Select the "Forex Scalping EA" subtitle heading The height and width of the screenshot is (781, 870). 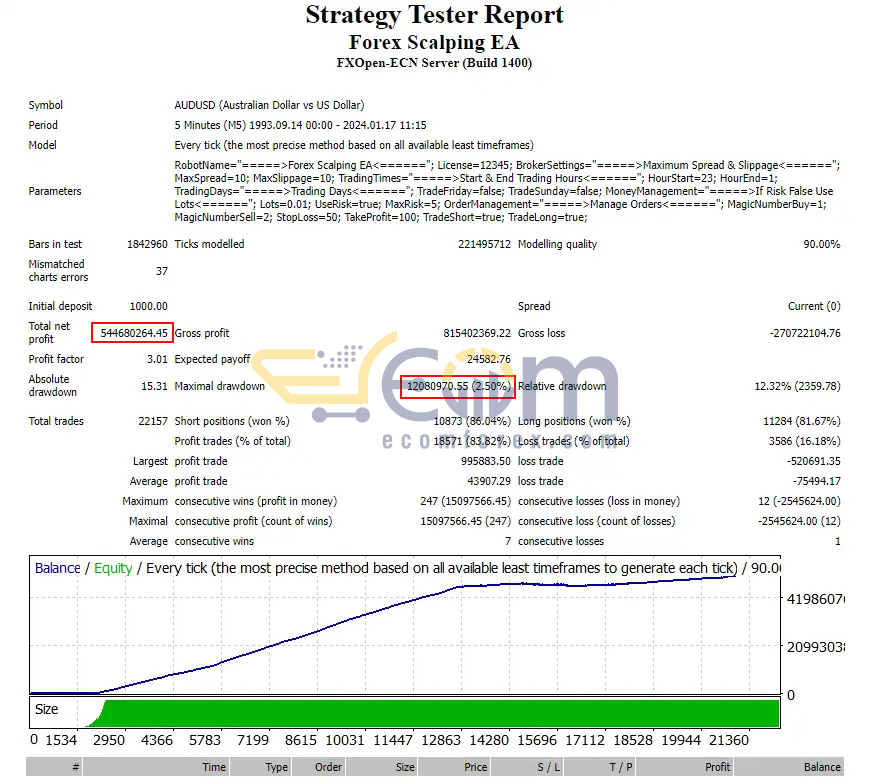434,42
